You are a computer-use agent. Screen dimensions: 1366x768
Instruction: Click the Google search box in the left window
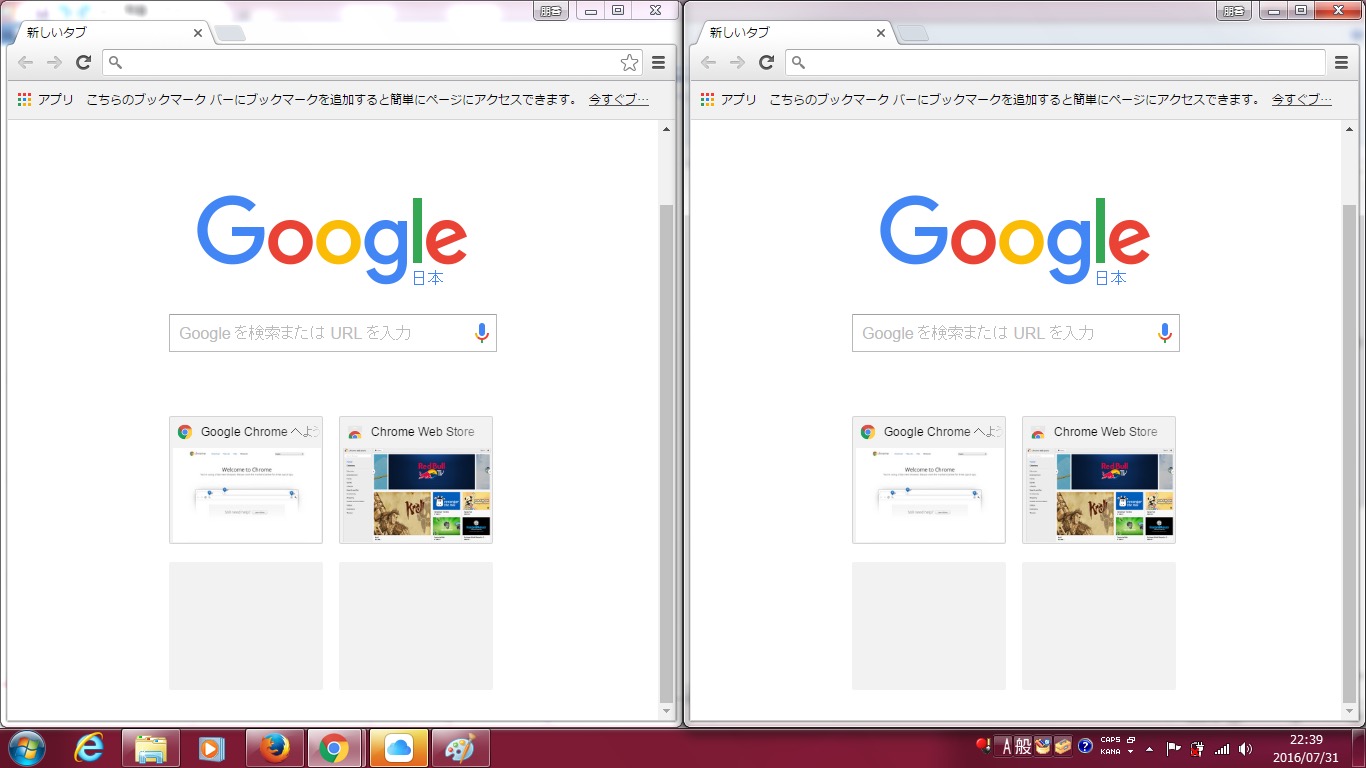(x=332, y=333)
